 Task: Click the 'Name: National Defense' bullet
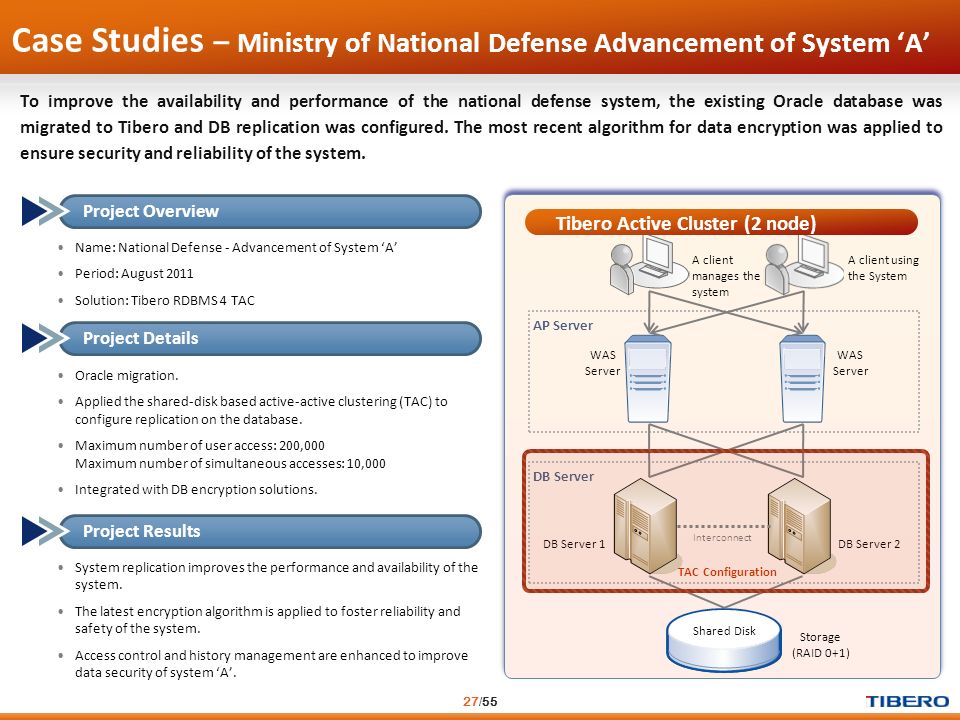[x=236, y=247]
